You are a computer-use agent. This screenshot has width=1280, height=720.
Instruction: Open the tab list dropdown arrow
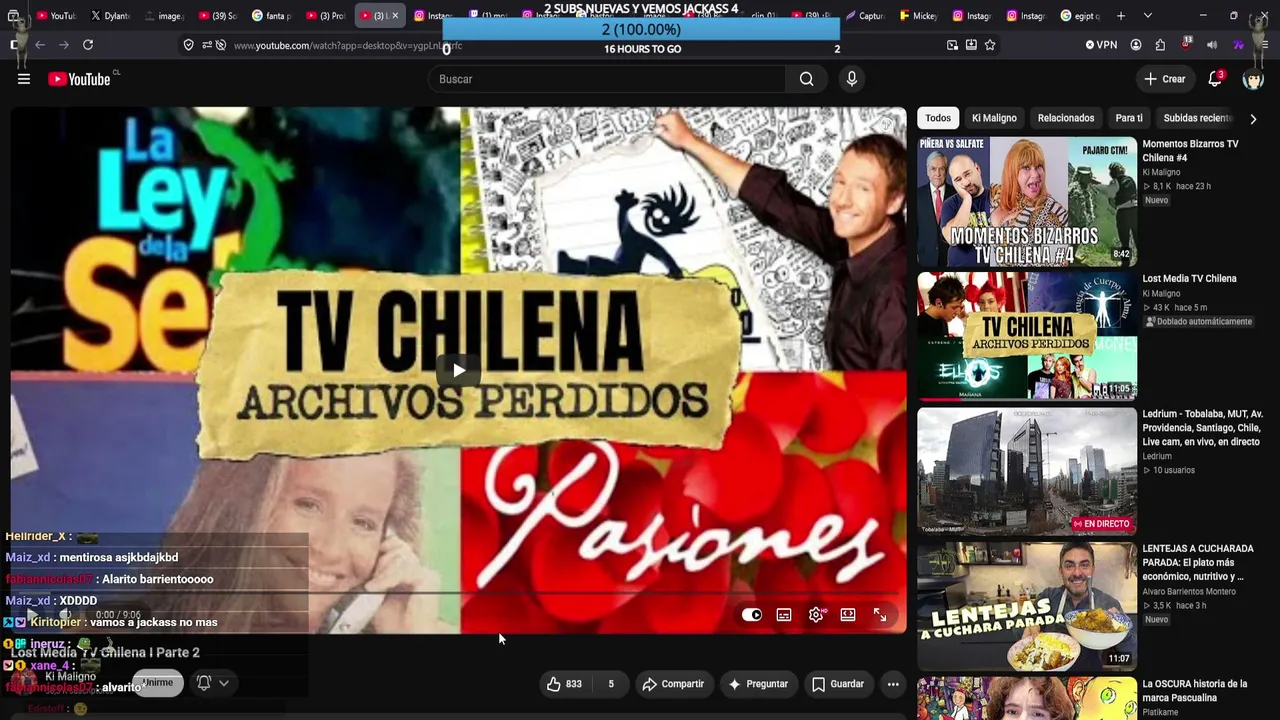(x=1147, y=16)
